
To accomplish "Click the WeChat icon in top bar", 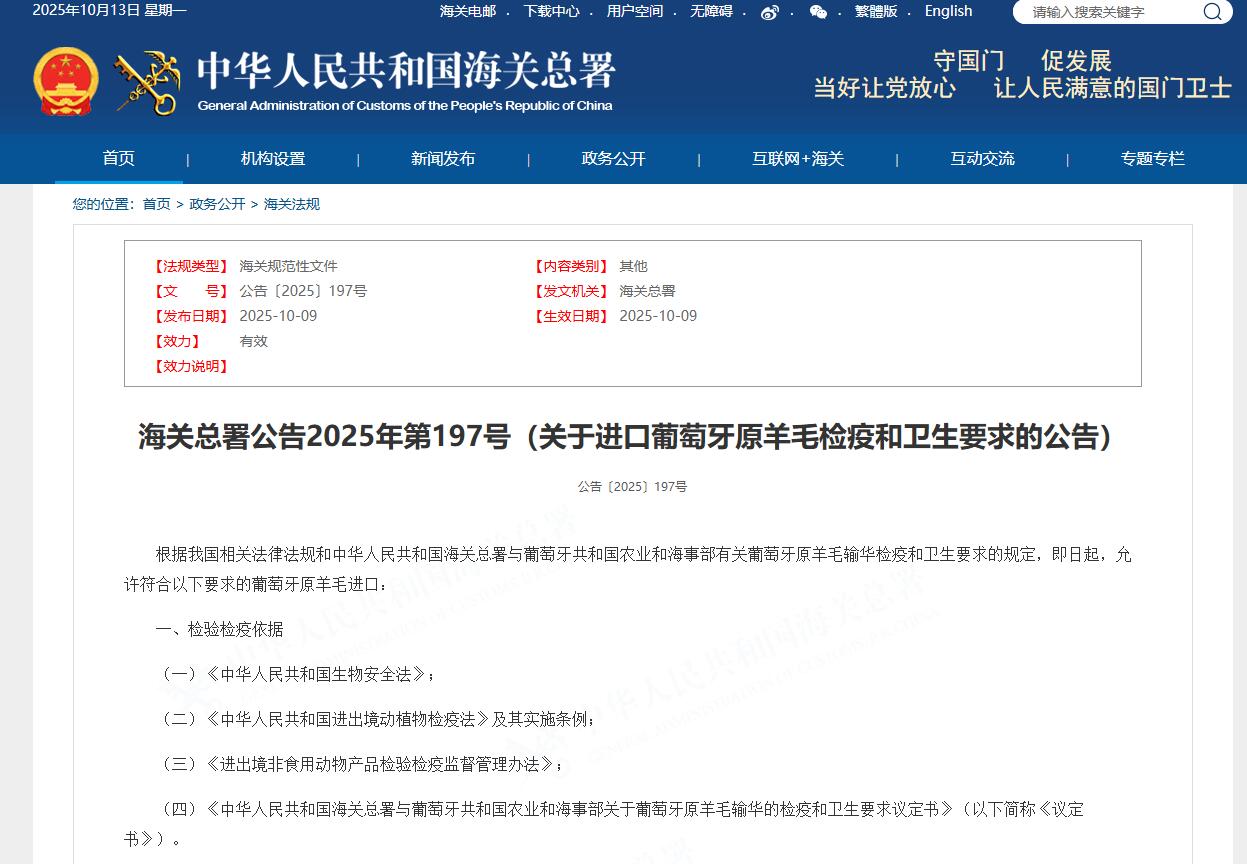I will (818, 12).
